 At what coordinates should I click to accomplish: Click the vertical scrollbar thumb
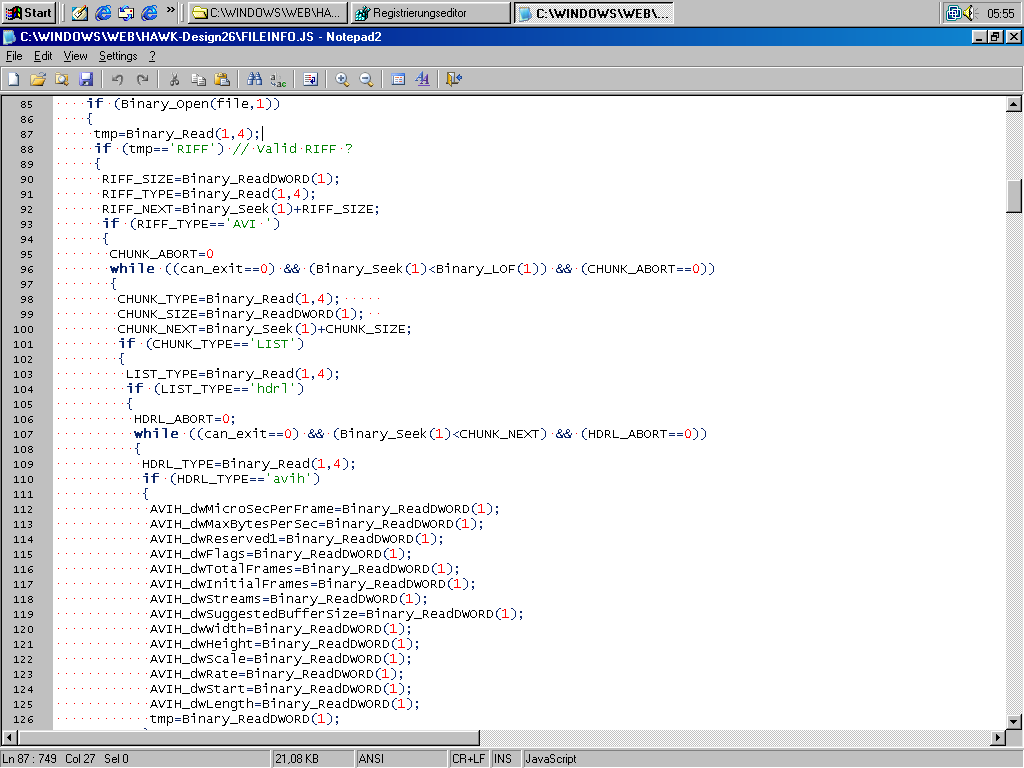coord(1014,196)
